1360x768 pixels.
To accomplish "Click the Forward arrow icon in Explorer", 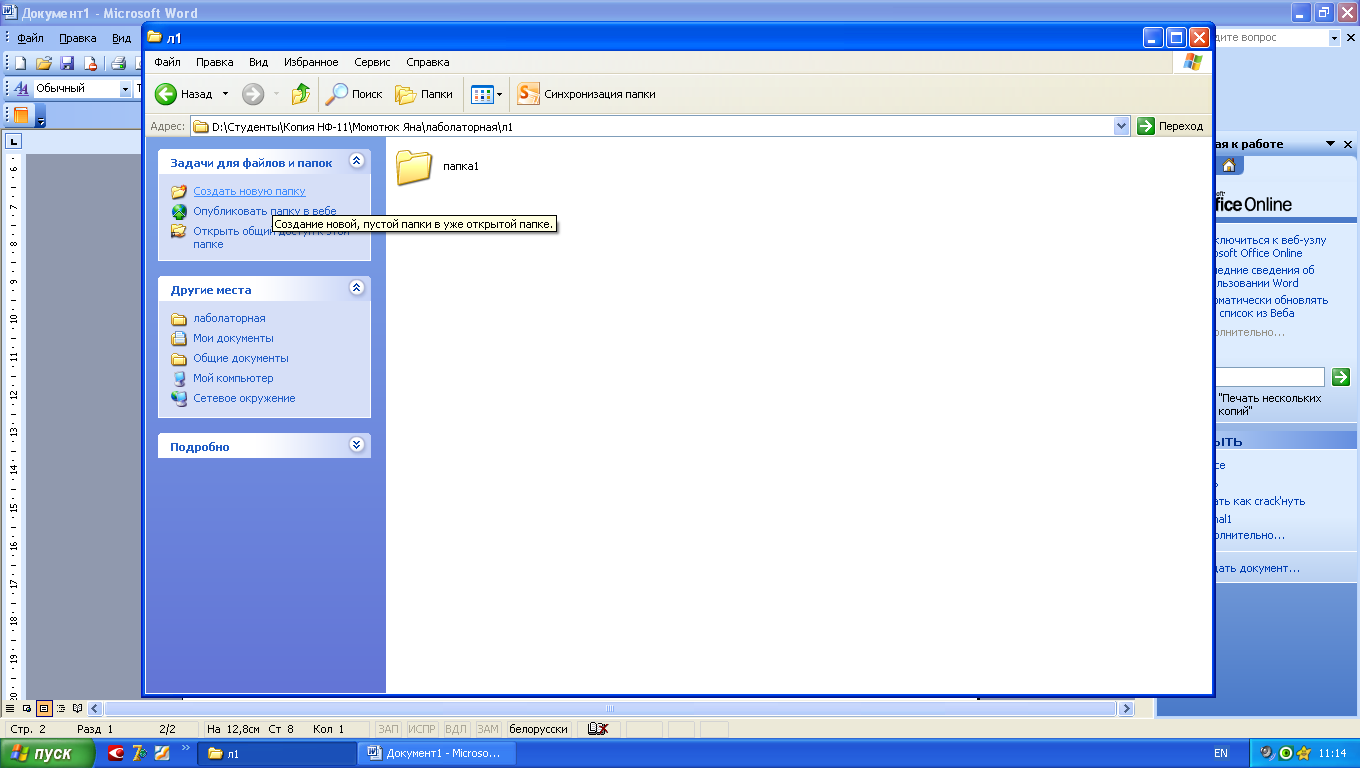I will [253, 94].
